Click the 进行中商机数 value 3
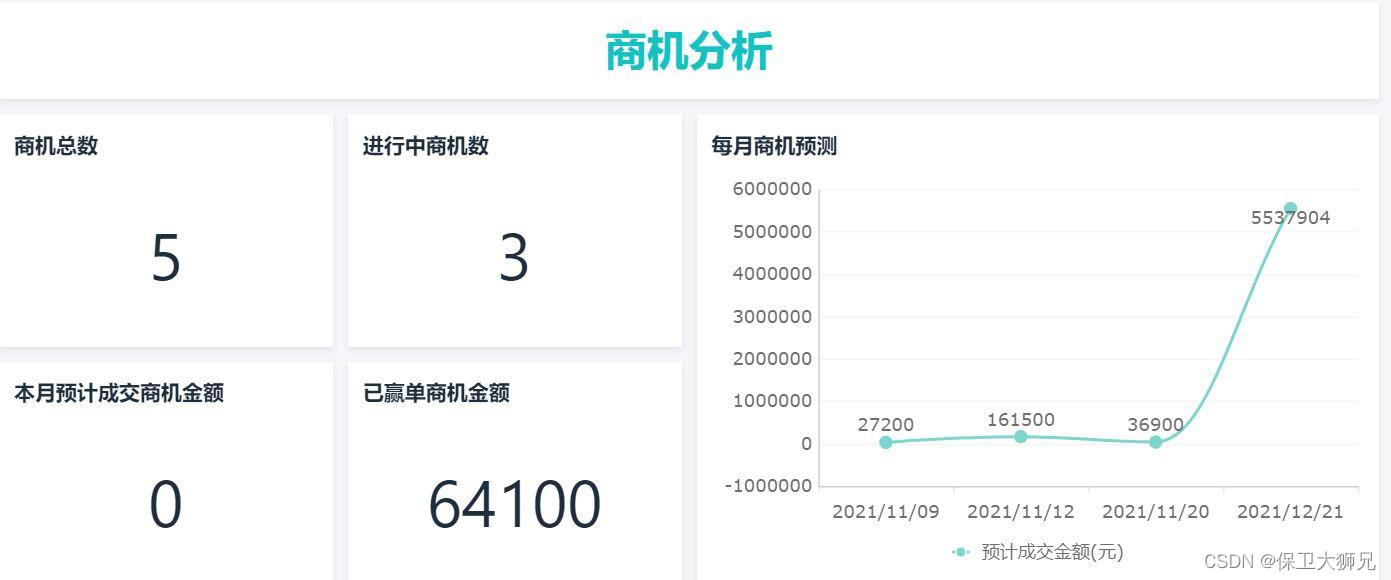1391x580 pixels. [x=514, y=258]
